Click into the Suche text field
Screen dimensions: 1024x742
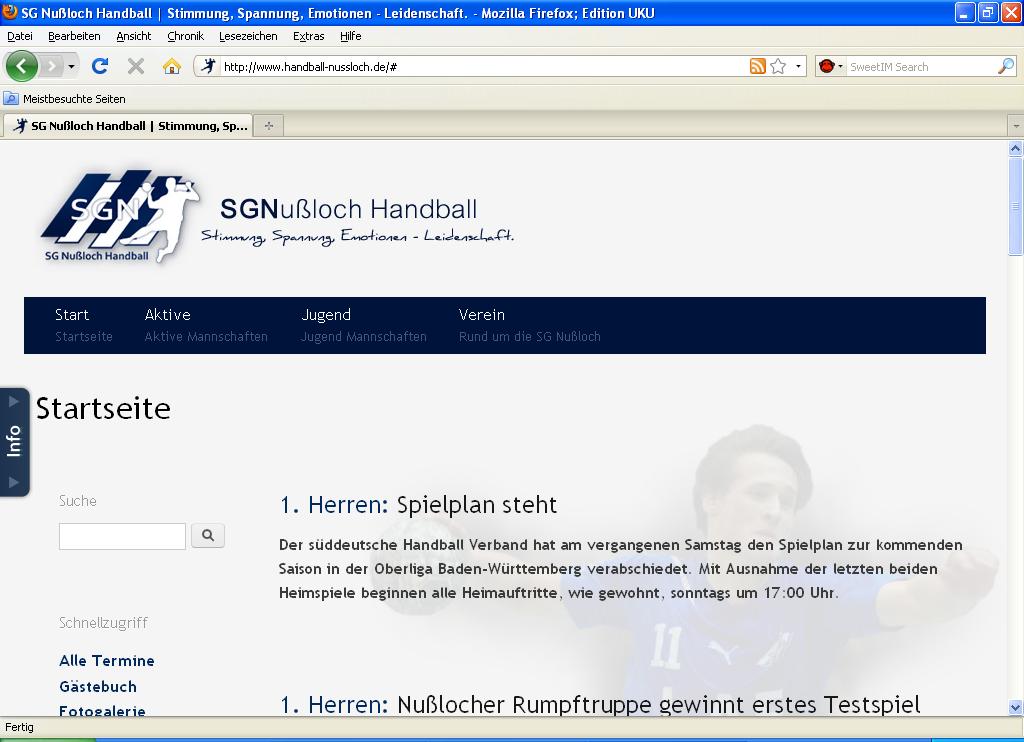(122, 536)
